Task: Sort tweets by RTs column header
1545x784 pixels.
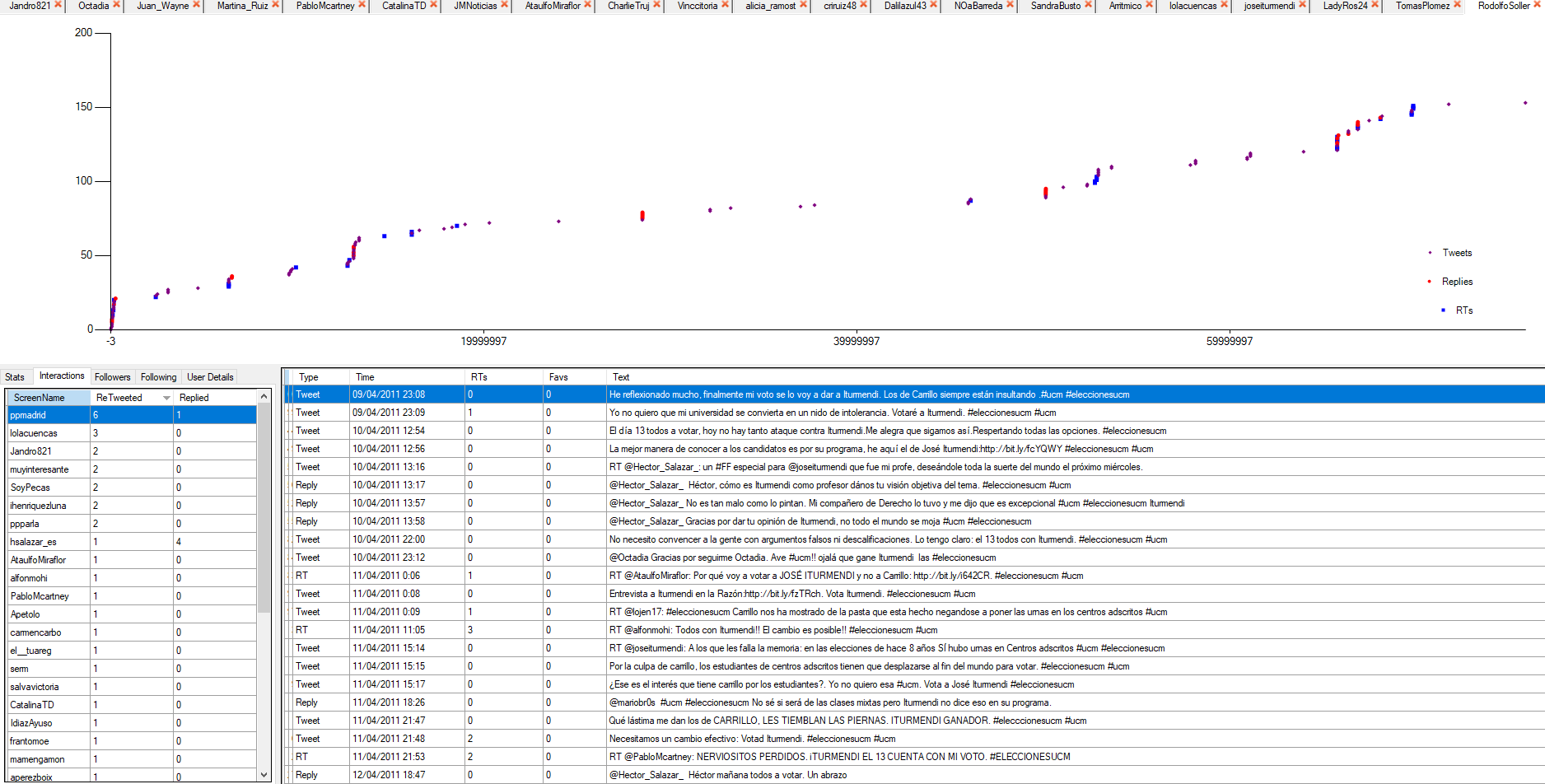Action: coord(504,377)
